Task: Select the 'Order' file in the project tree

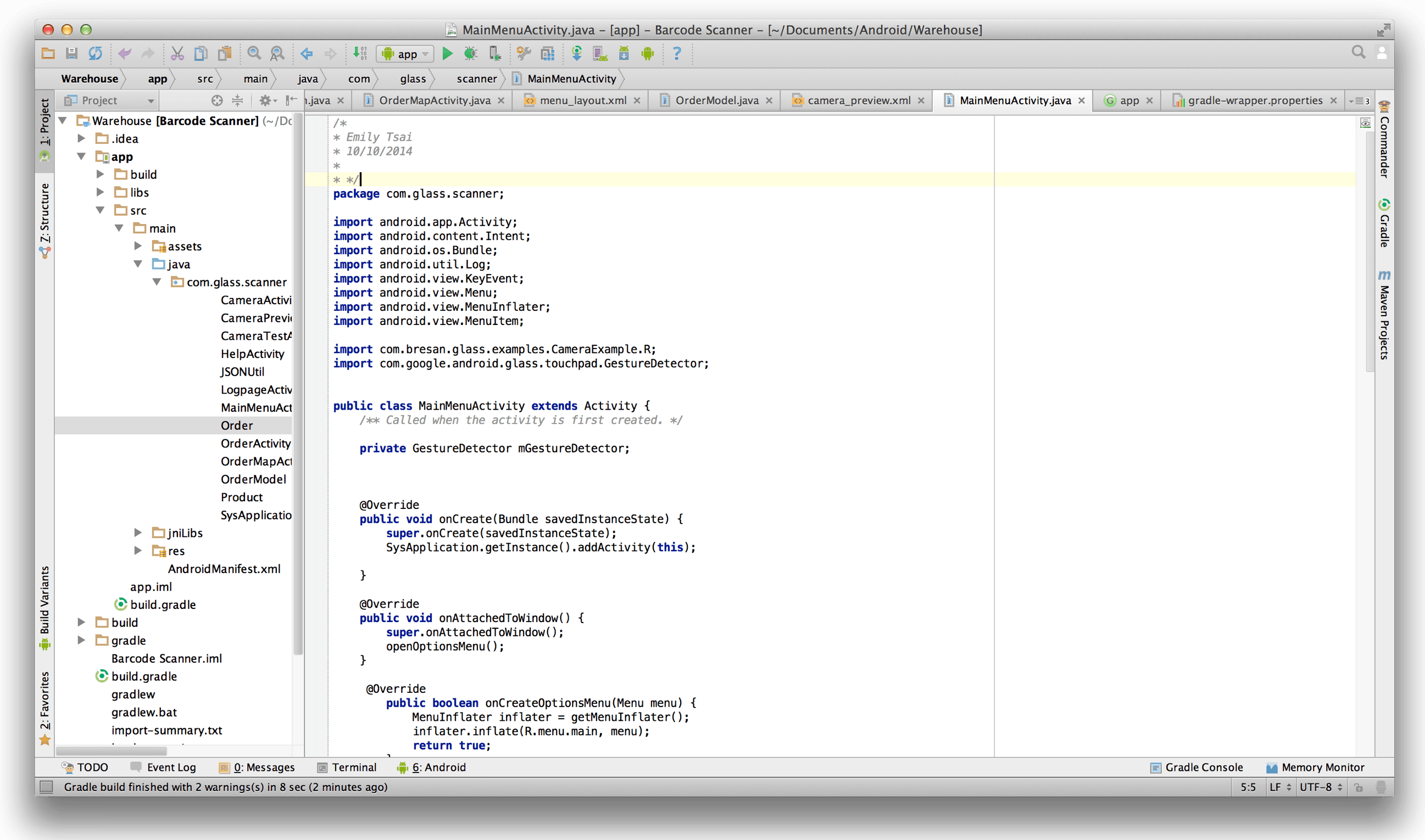Action: 236,425
